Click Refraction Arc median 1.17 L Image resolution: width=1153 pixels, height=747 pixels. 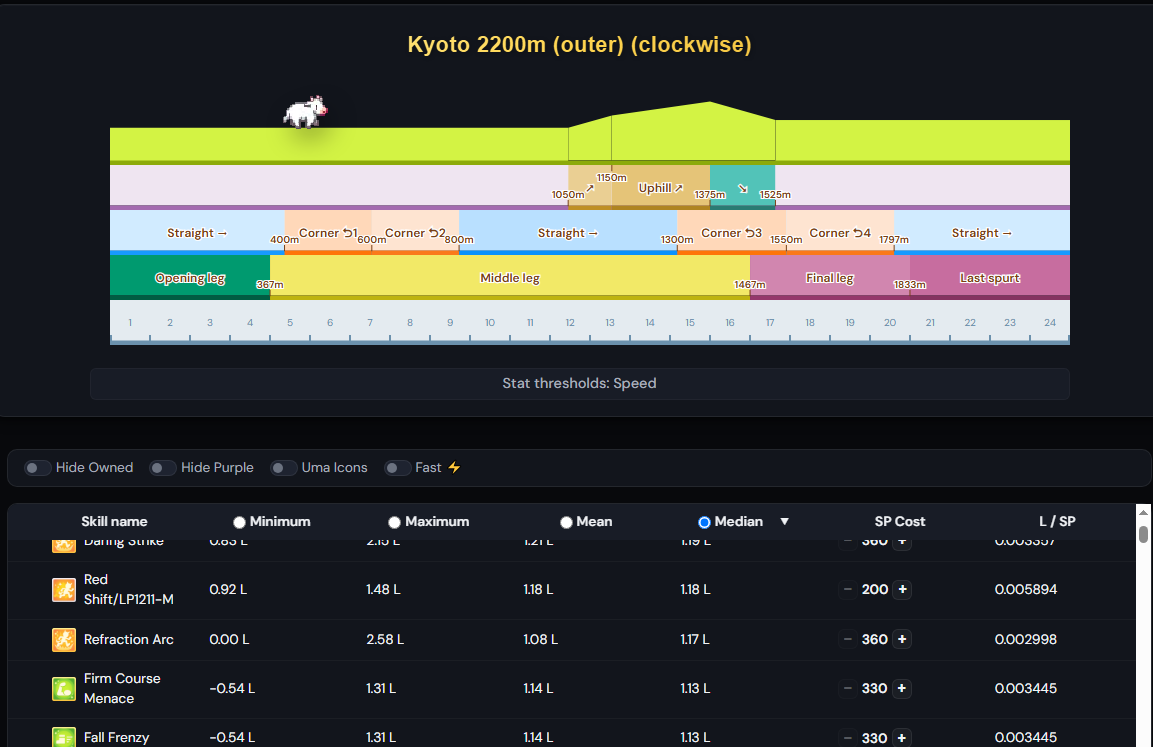click(x=695, y=640)
